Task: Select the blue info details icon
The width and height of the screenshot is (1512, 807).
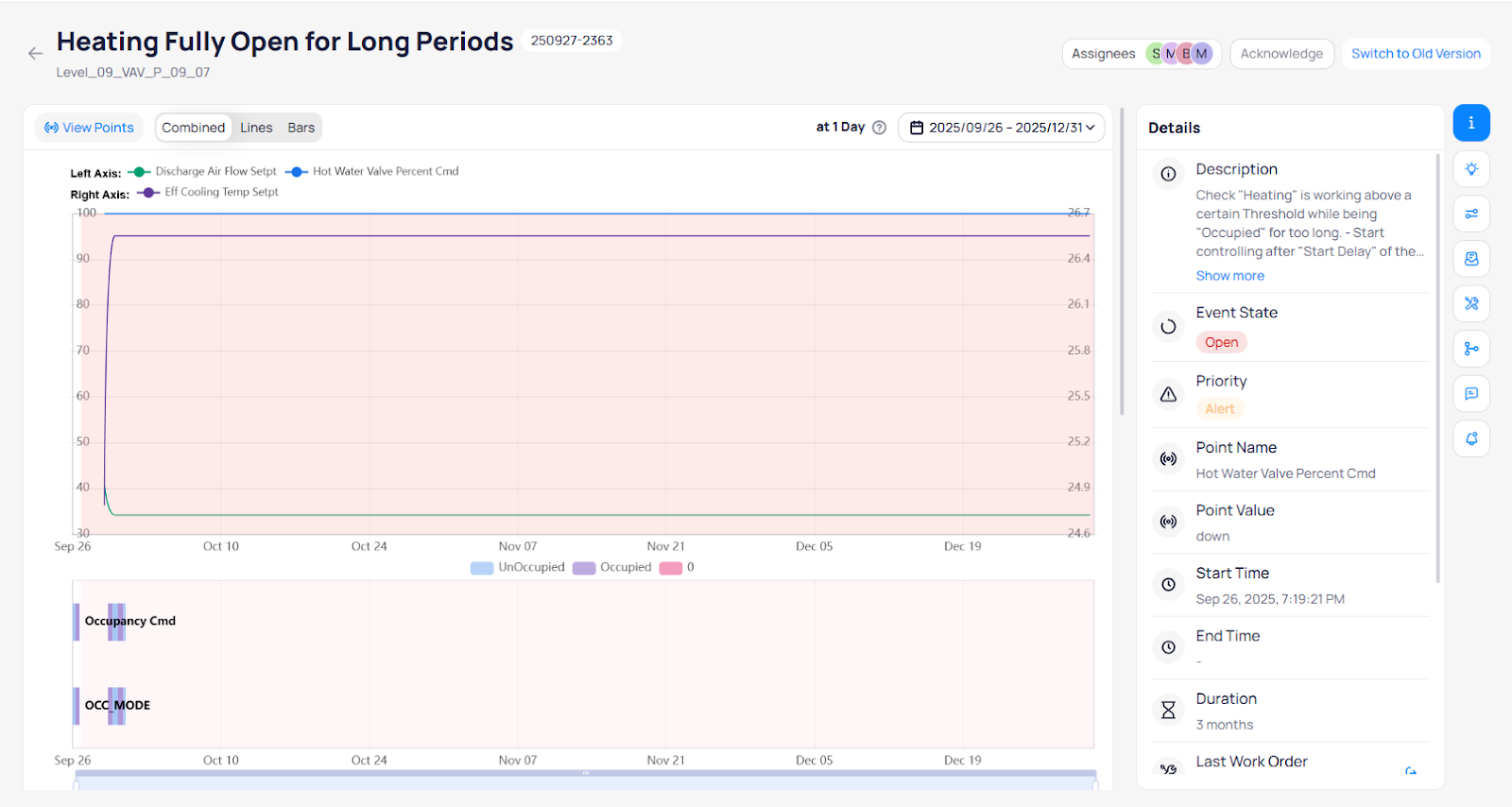Action: pos(1471,123)
